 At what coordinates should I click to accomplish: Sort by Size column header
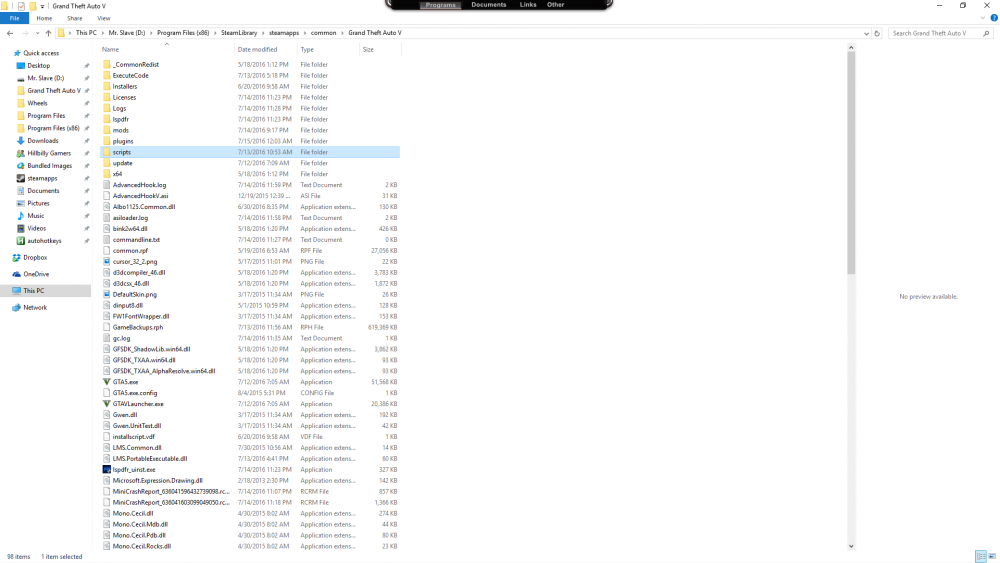(368, 50)
